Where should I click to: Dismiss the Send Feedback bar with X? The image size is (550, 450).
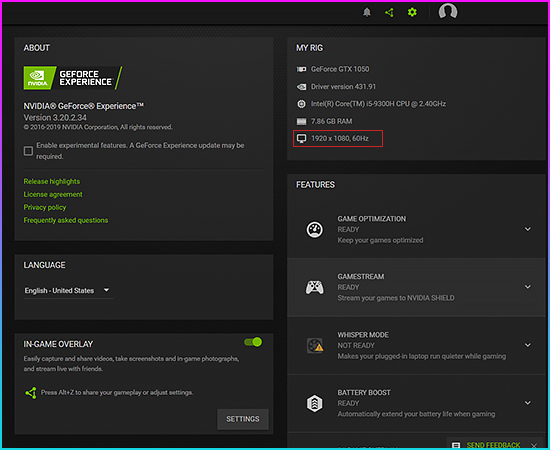(534, 445)
